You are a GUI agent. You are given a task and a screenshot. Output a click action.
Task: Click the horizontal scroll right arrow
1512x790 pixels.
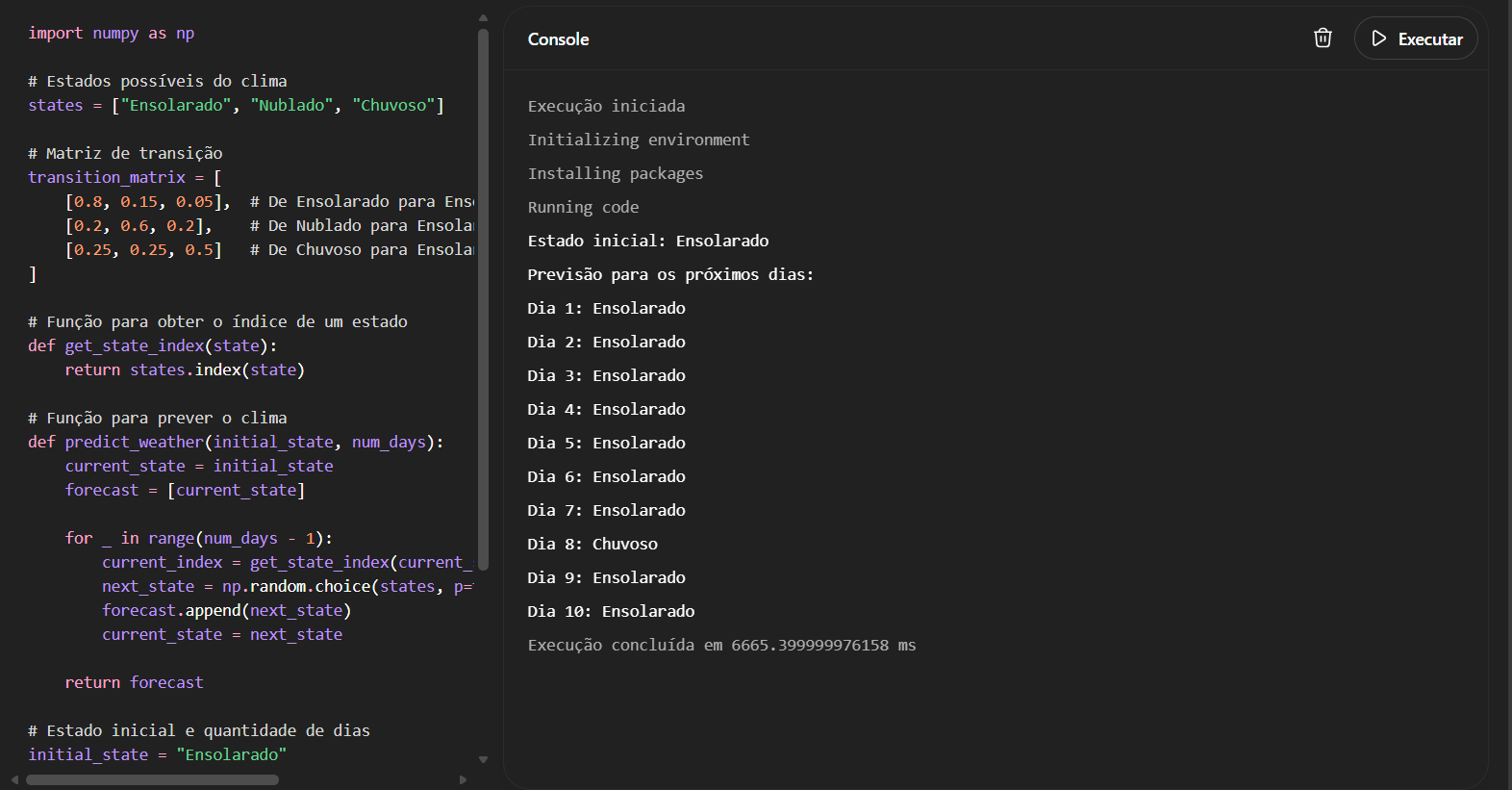463,780
